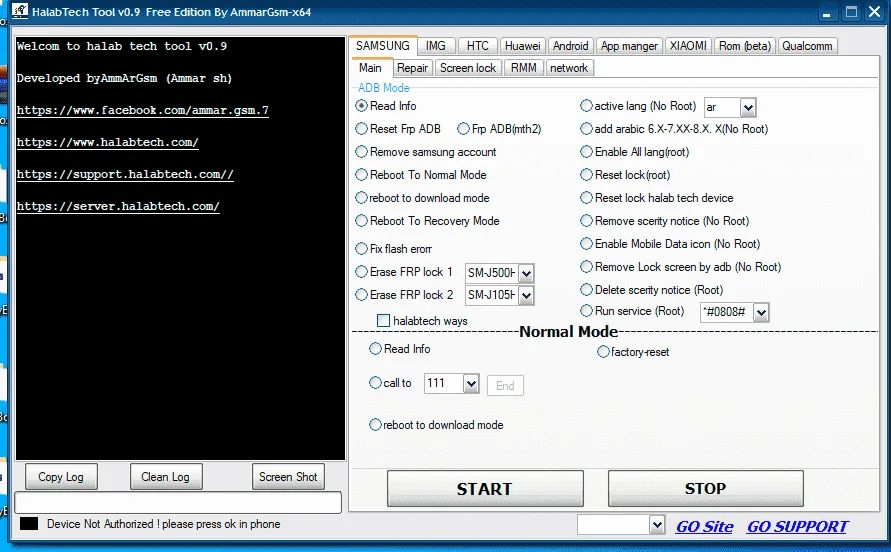Select Normal Mode reboot to download mode
This screenshot has width=891, height=552.
pos(375,425)
